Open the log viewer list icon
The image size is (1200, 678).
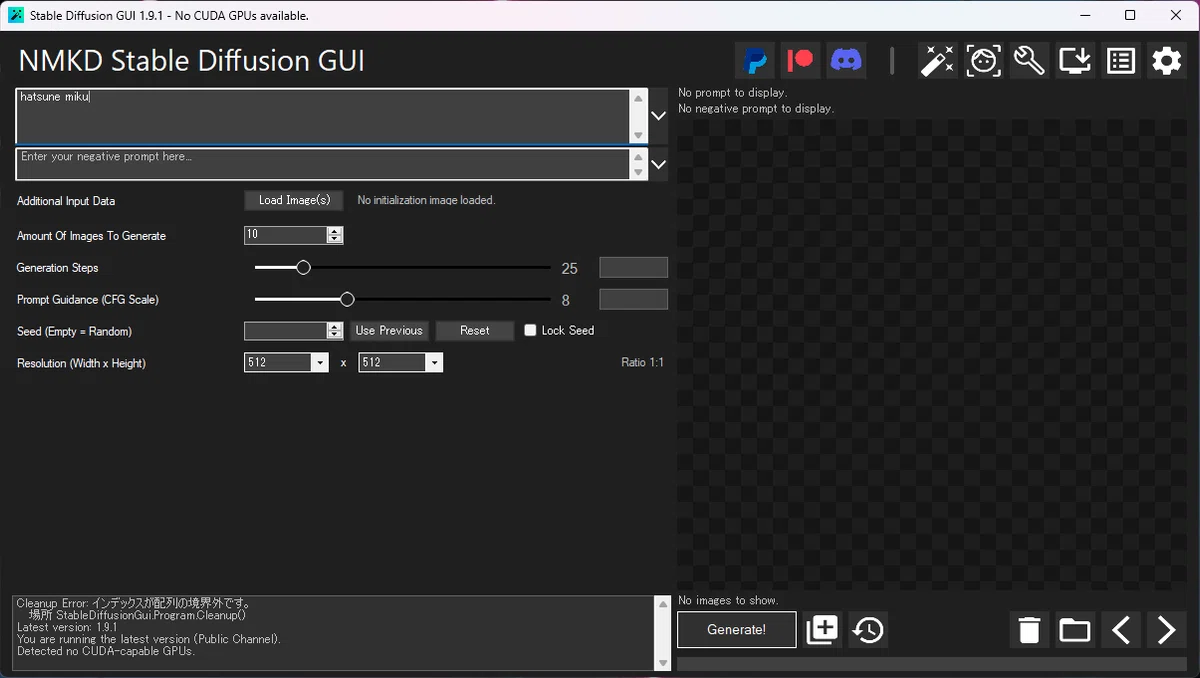click(1121, 61)
